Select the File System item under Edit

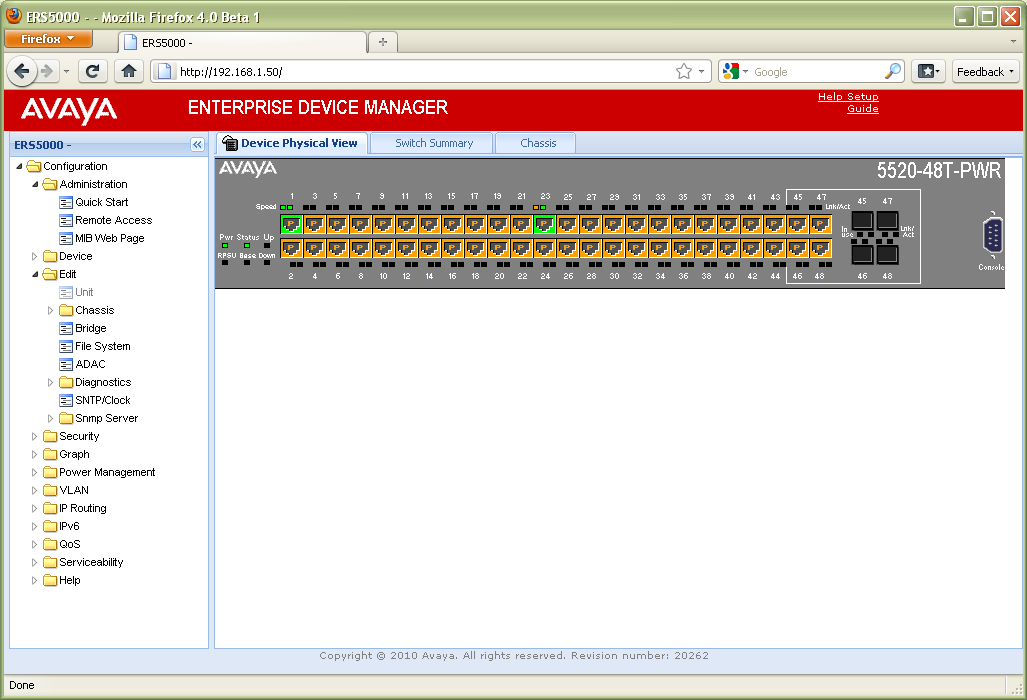point(100,346)
